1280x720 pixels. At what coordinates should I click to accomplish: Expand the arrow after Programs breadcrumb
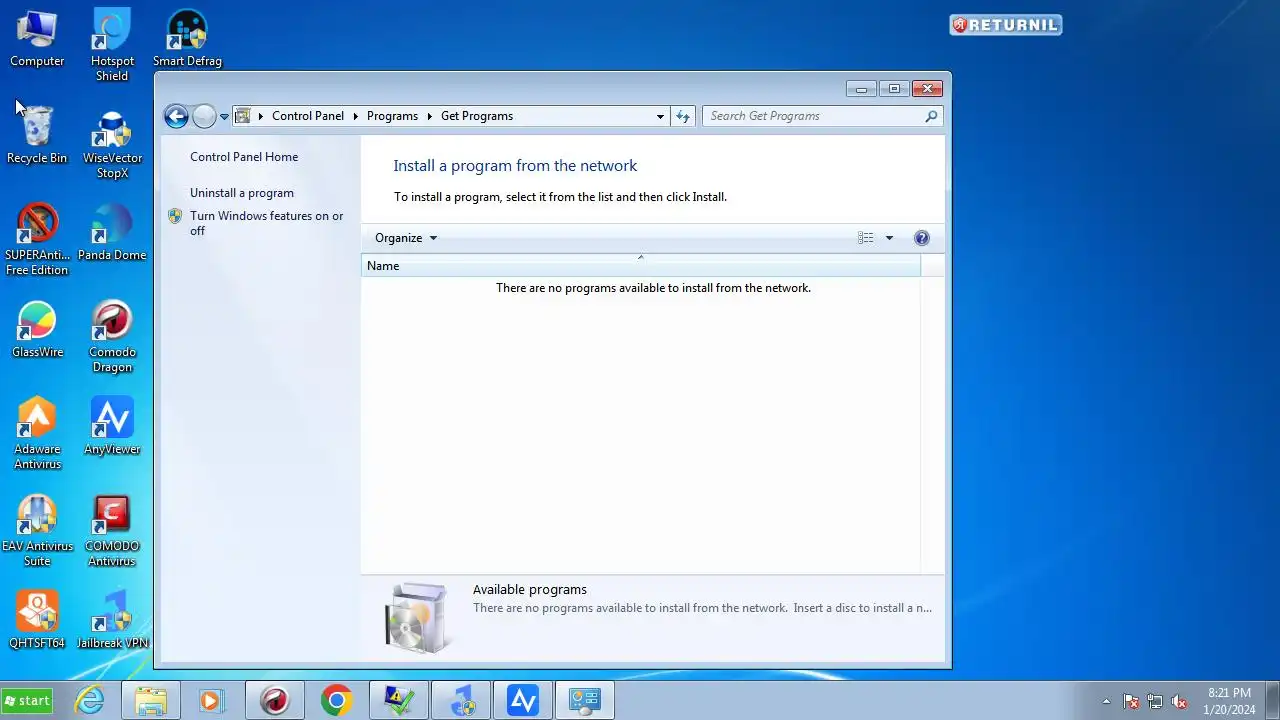[430, 116]
